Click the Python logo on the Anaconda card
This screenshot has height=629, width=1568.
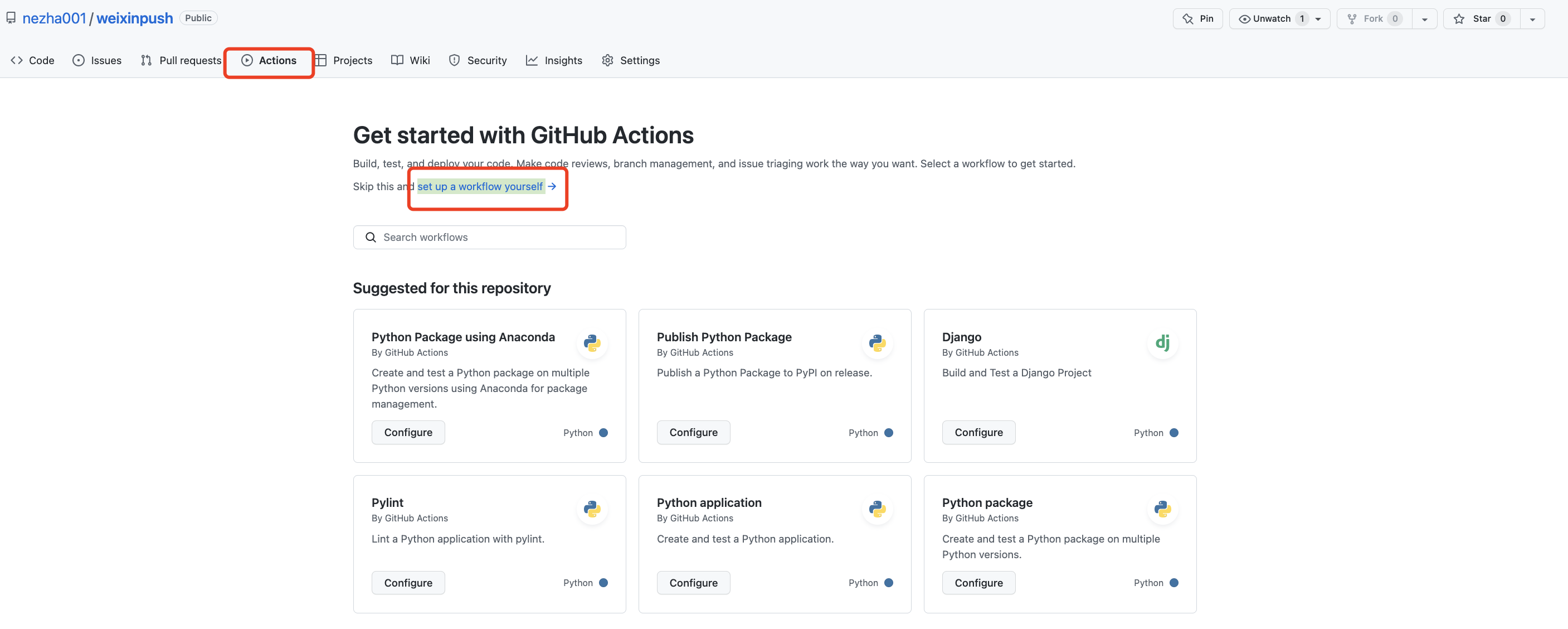coord(592,343)
